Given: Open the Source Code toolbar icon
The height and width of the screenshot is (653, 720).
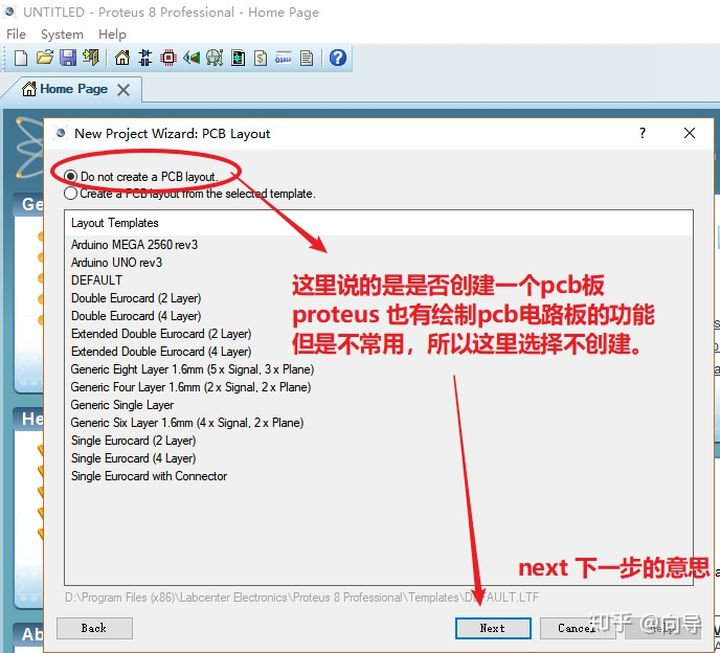Looking at the screenshot, I should coord(283,58).
